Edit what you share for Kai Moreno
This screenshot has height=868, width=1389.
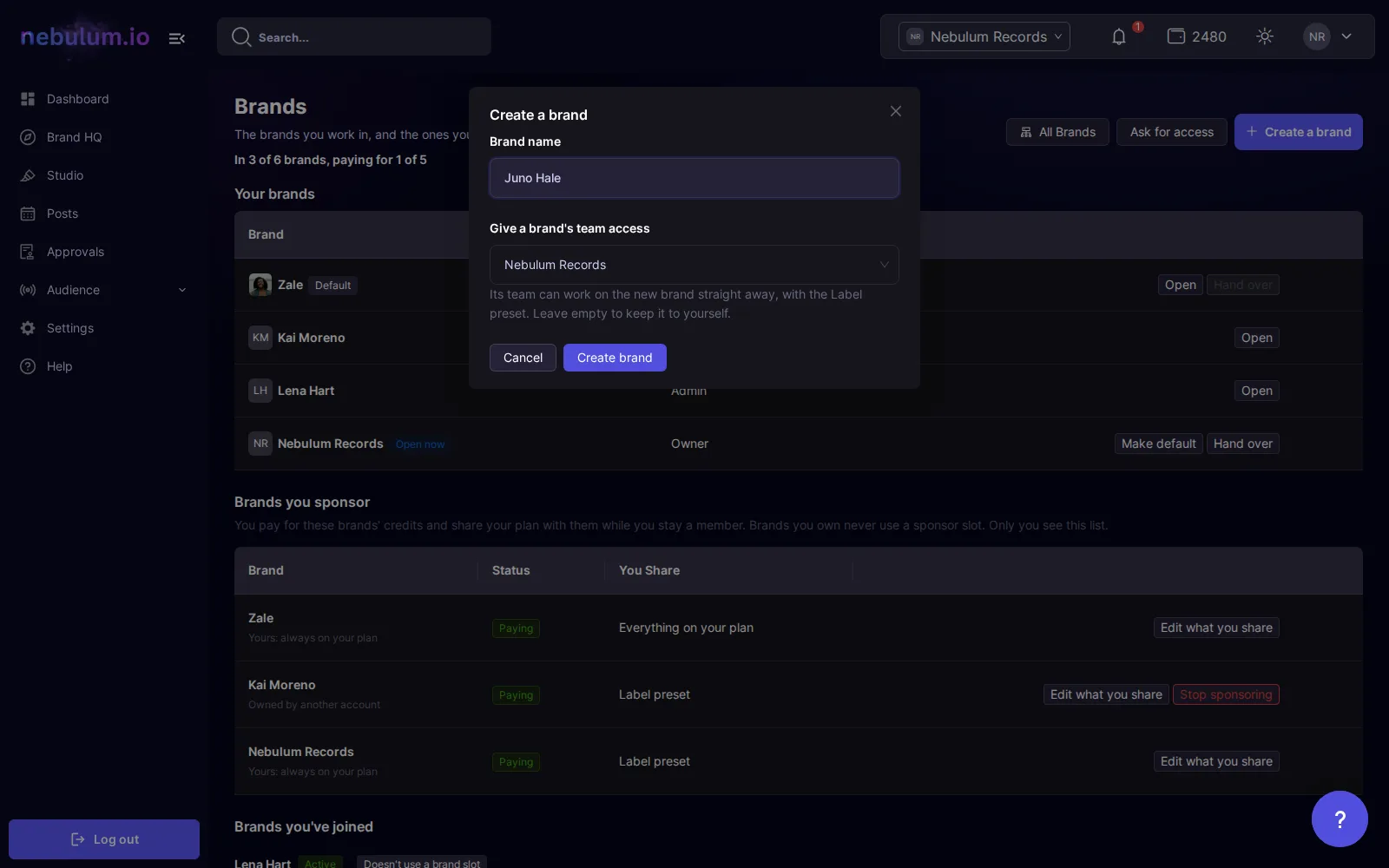(x=1106, y=694)
